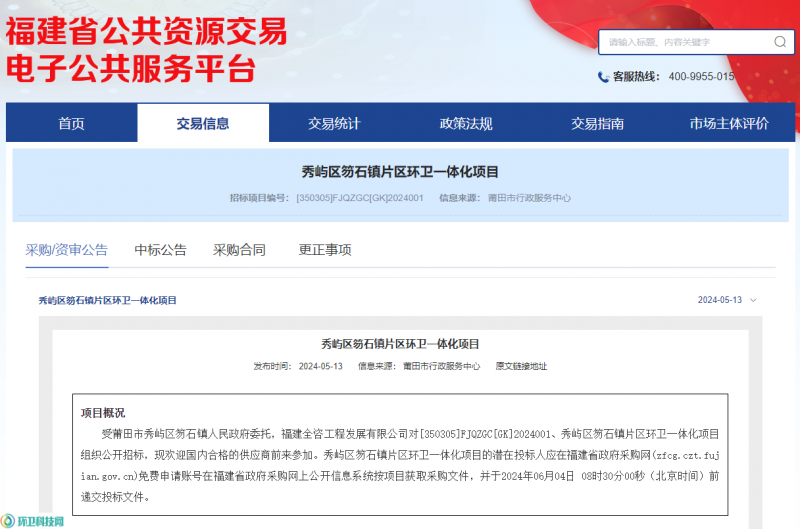Switch to the 中标公告 tab
The width and height of the screenshot is (800, 529).
coord(160,250)
